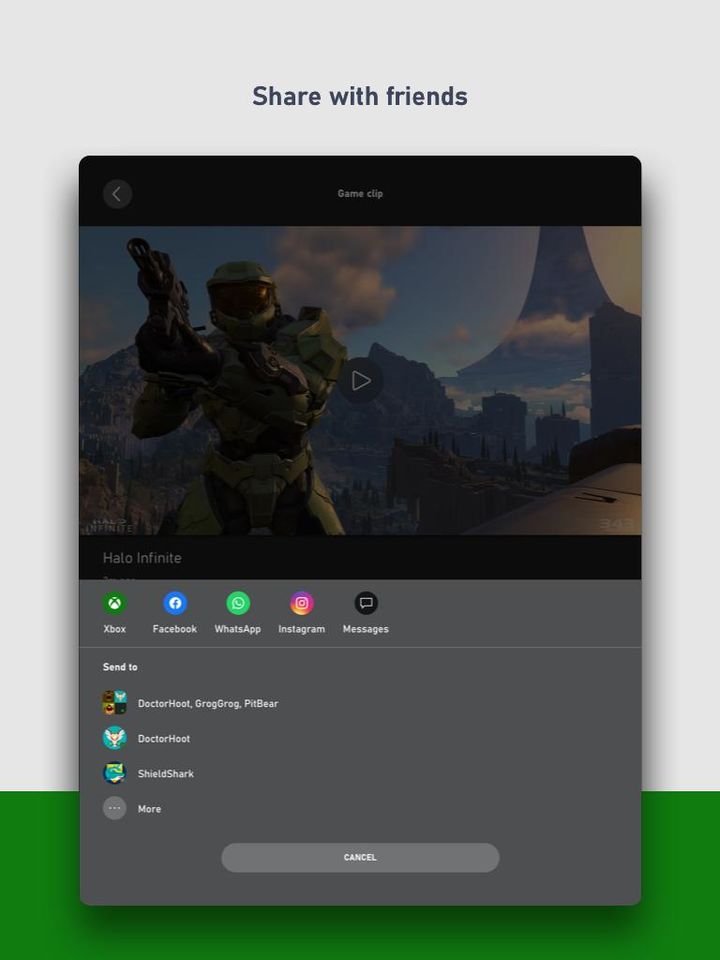
Task: Click the Halo Infinite title text
Action: [142, 558]
